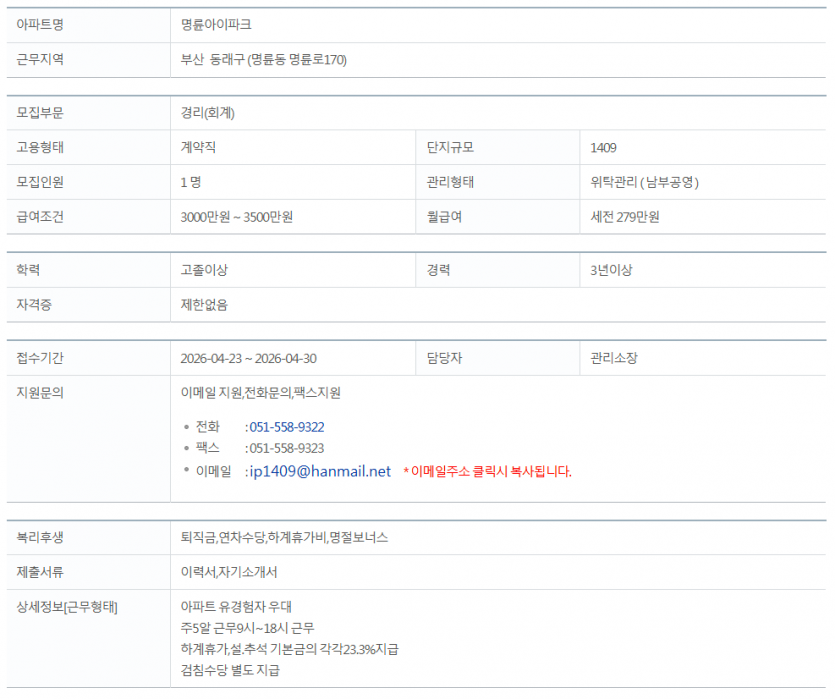Click the 상세정보[근무형태] label
835x699 pixels.
pyautogui.click(x=67, y=607)
